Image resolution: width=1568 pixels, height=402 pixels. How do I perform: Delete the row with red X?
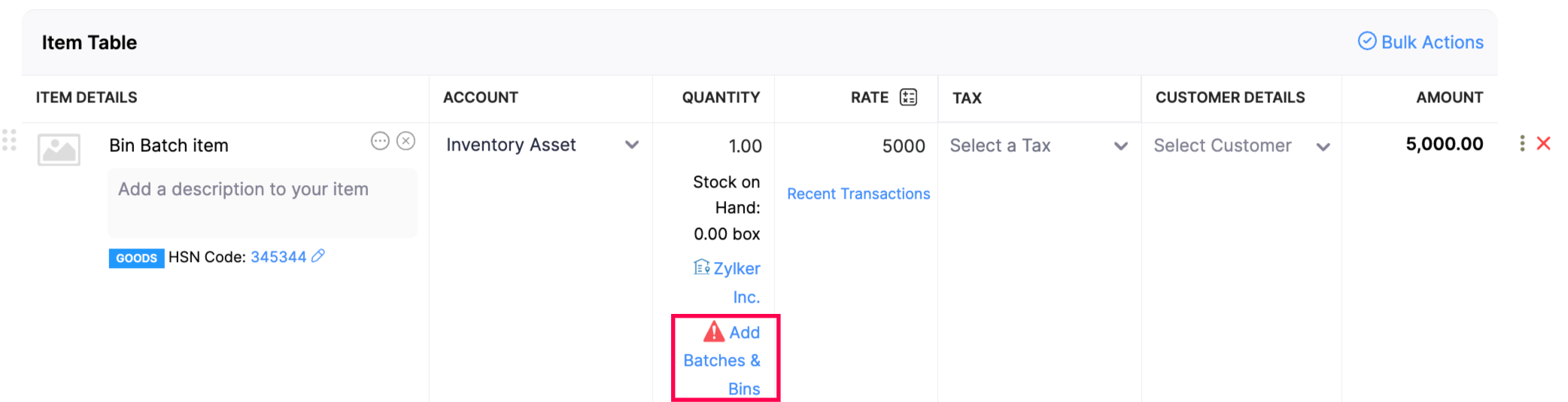pyautogui.click(x=1543, y=143)
